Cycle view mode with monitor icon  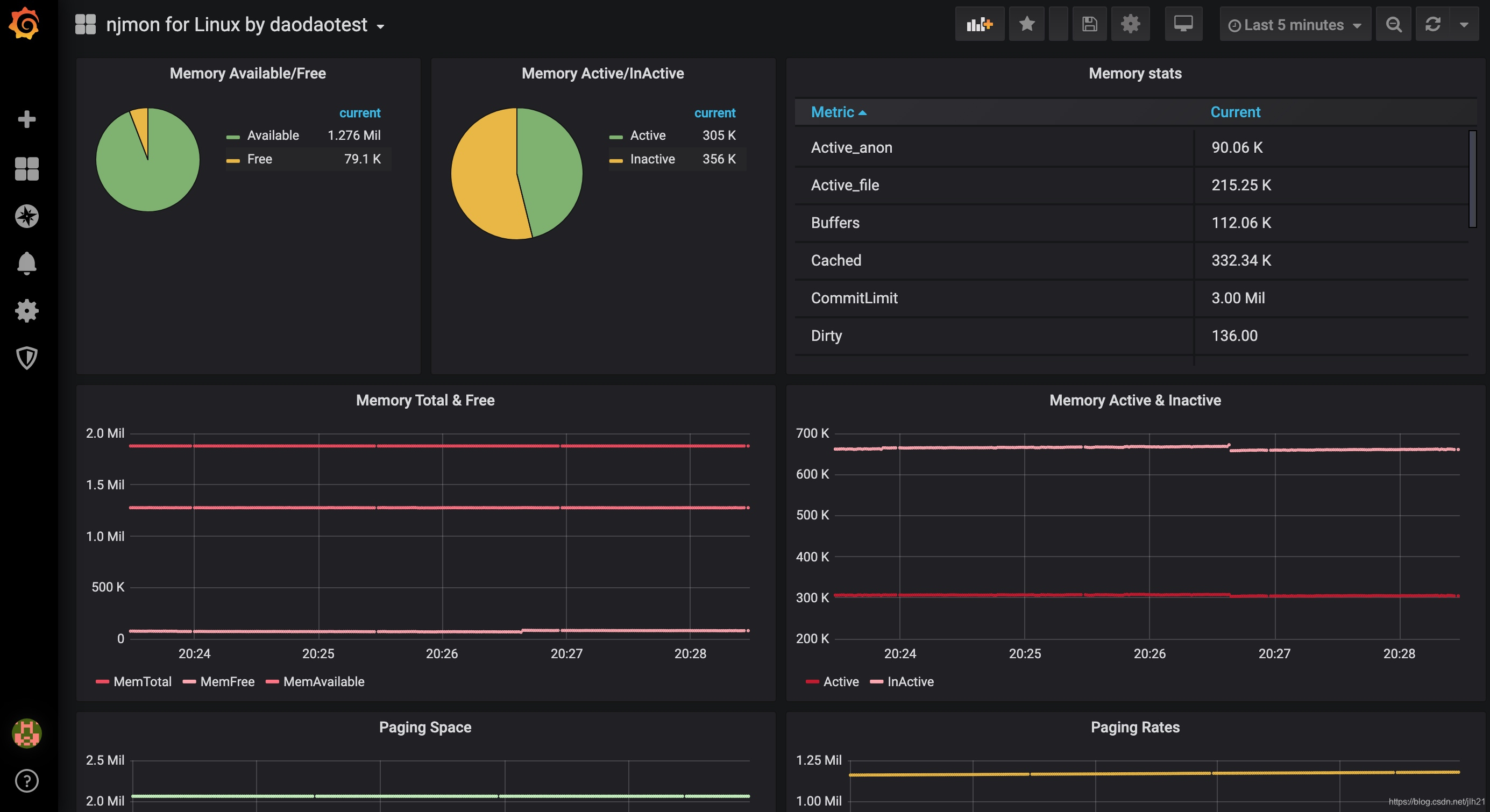[1183, 24]
